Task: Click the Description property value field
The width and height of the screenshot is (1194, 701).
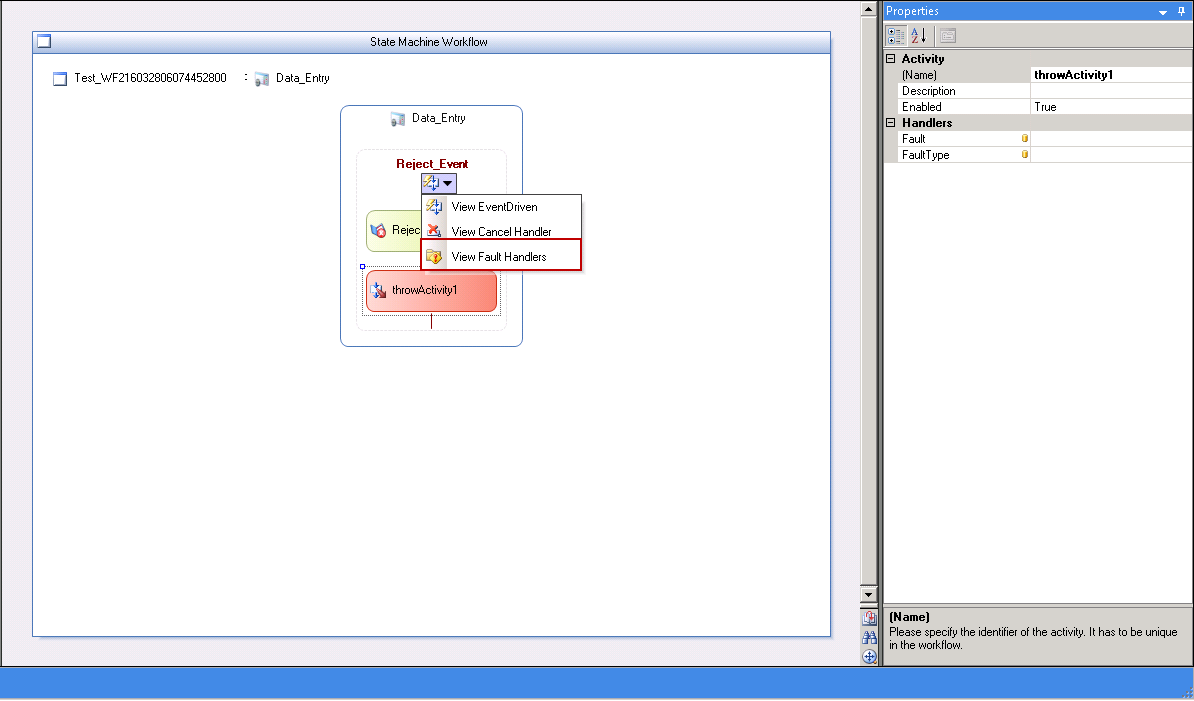Action: coord(1111,91)
